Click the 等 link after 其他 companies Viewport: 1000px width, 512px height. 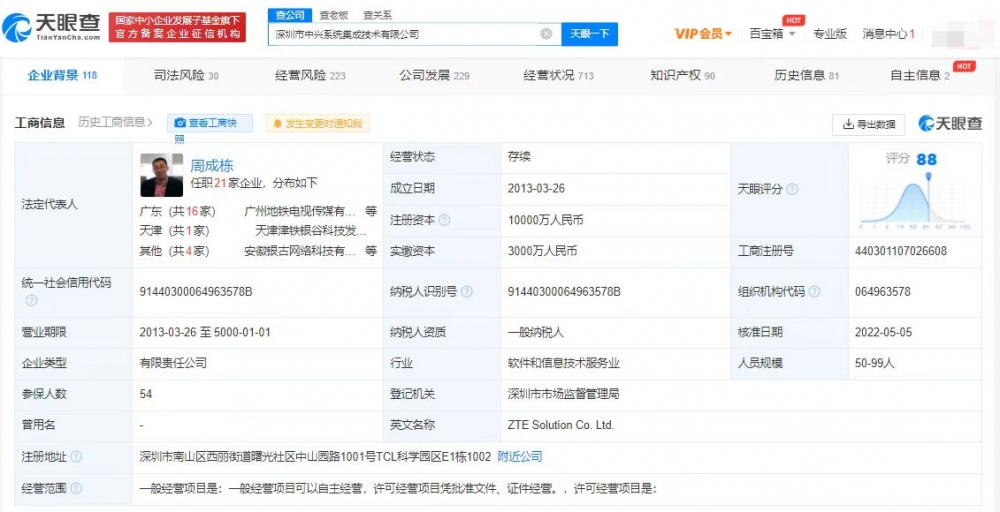coord(371,251)
